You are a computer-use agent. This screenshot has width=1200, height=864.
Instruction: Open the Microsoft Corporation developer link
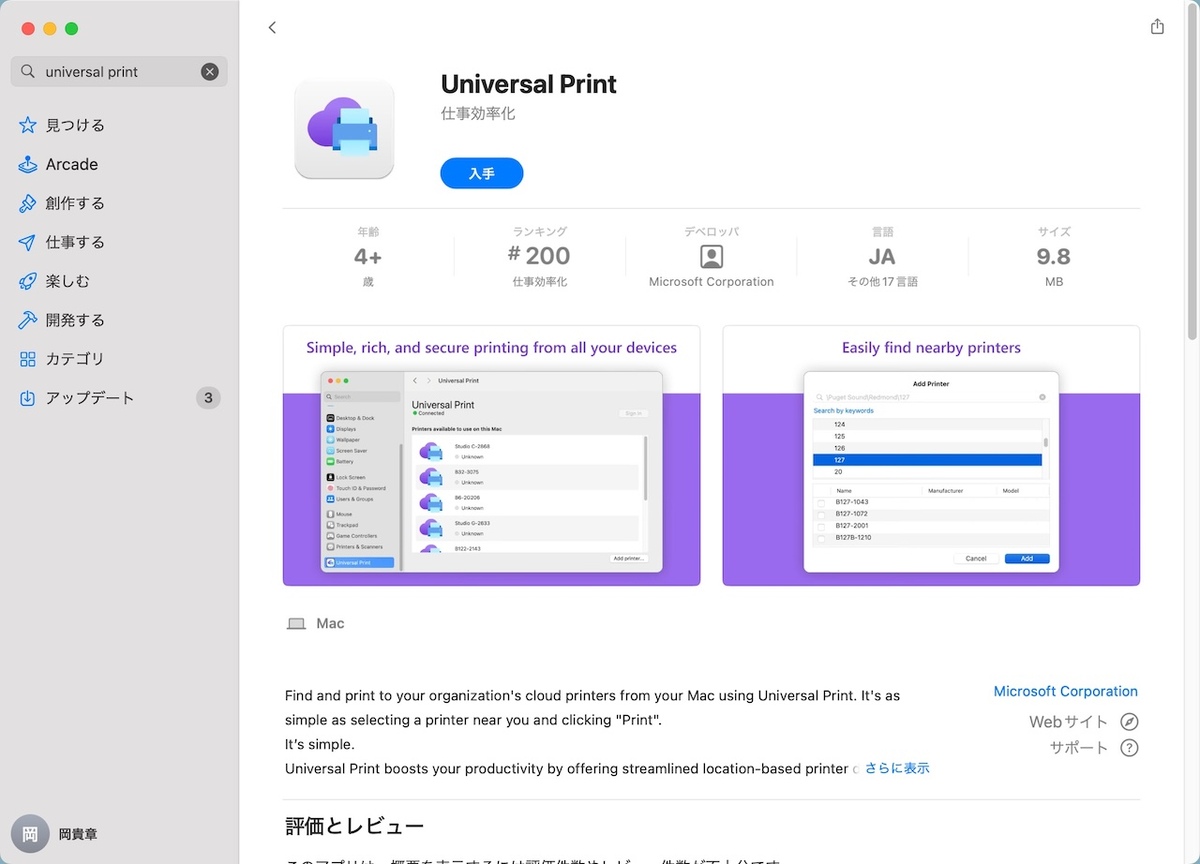[x=1065, y=691]
